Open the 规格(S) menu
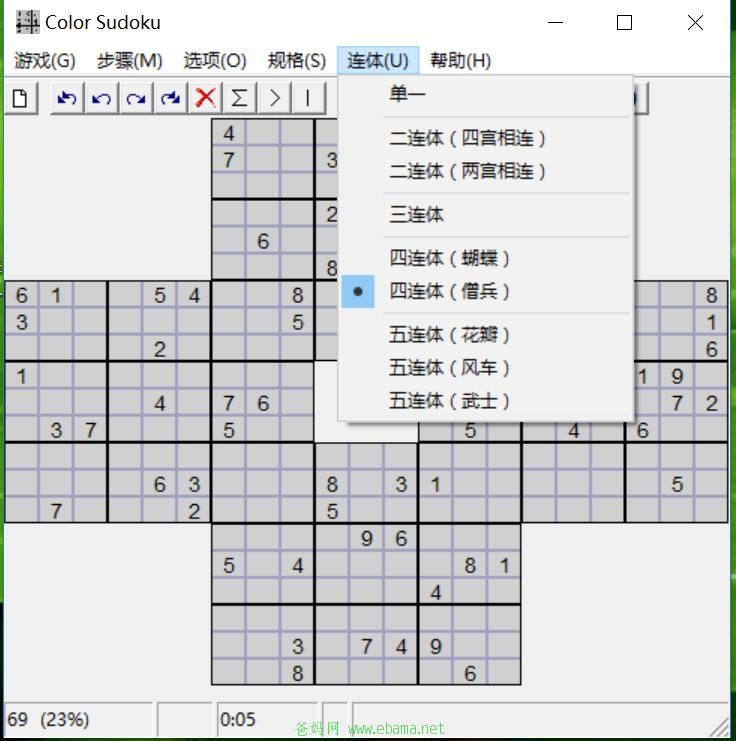 297,60
